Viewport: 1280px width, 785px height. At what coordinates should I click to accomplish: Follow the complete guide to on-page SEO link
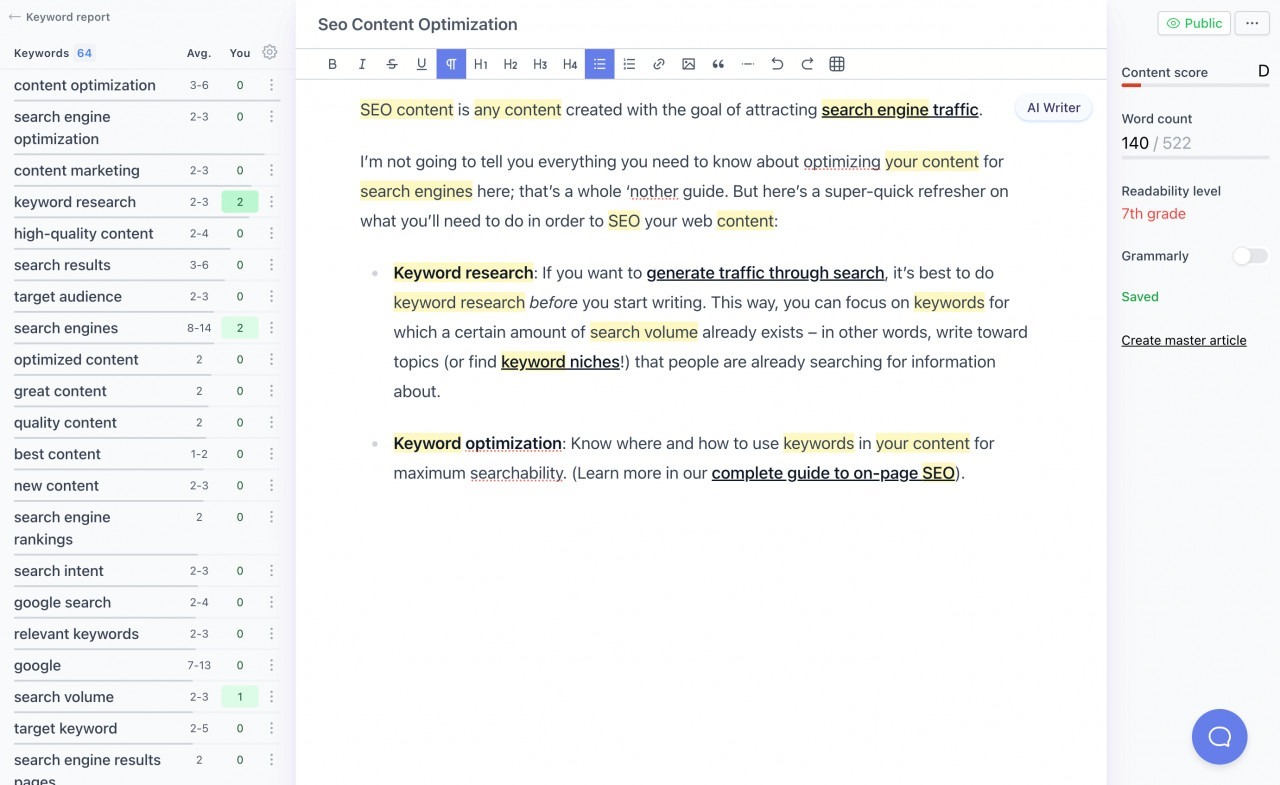(x=833, y=473)
